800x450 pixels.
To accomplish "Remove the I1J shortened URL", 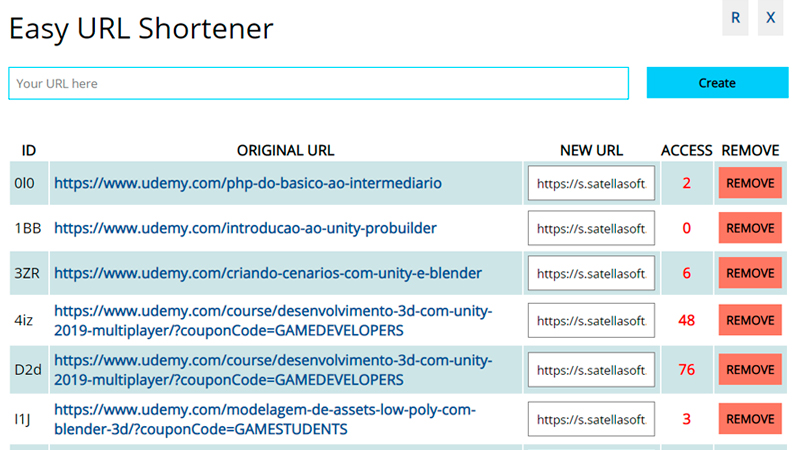I will click(750, 419).
